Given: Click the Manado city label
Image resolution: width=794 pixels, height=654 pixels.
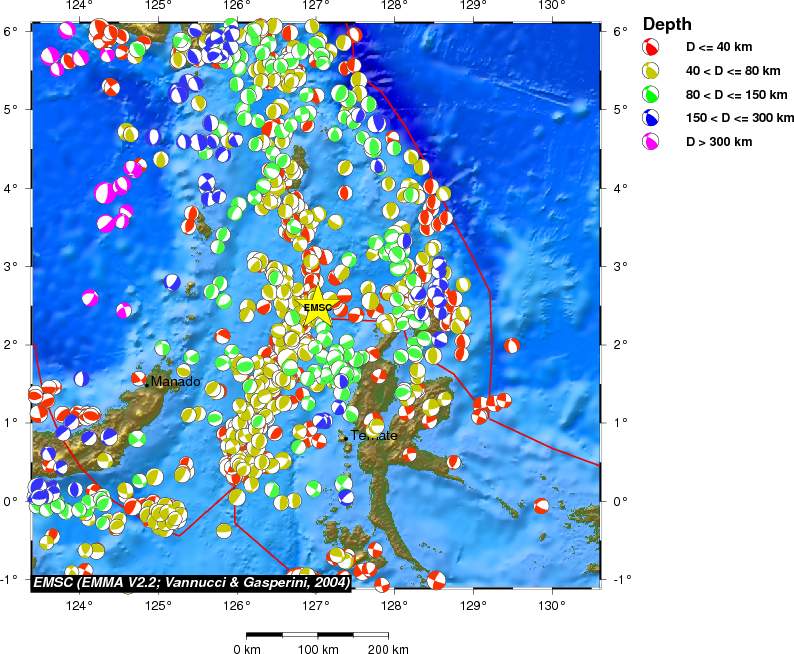Looking at the screenshot, I should tap(175, 382).
